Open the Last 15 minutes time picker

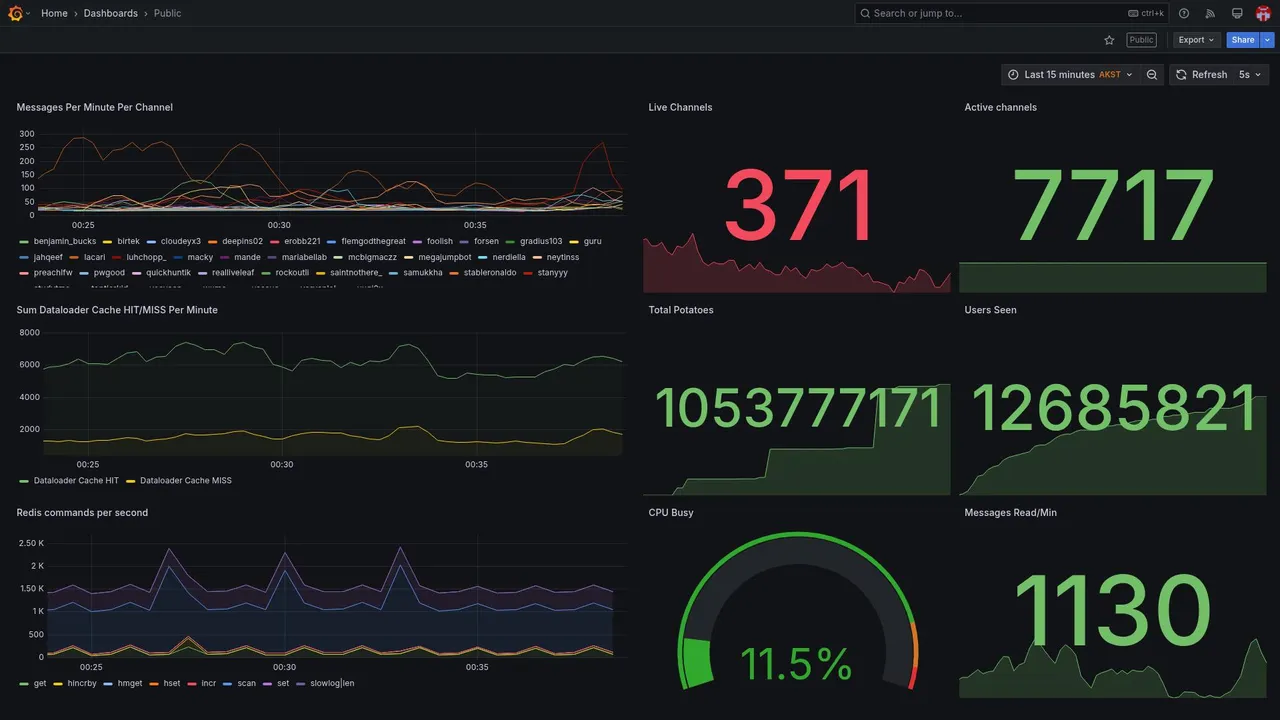point(1070,75)
